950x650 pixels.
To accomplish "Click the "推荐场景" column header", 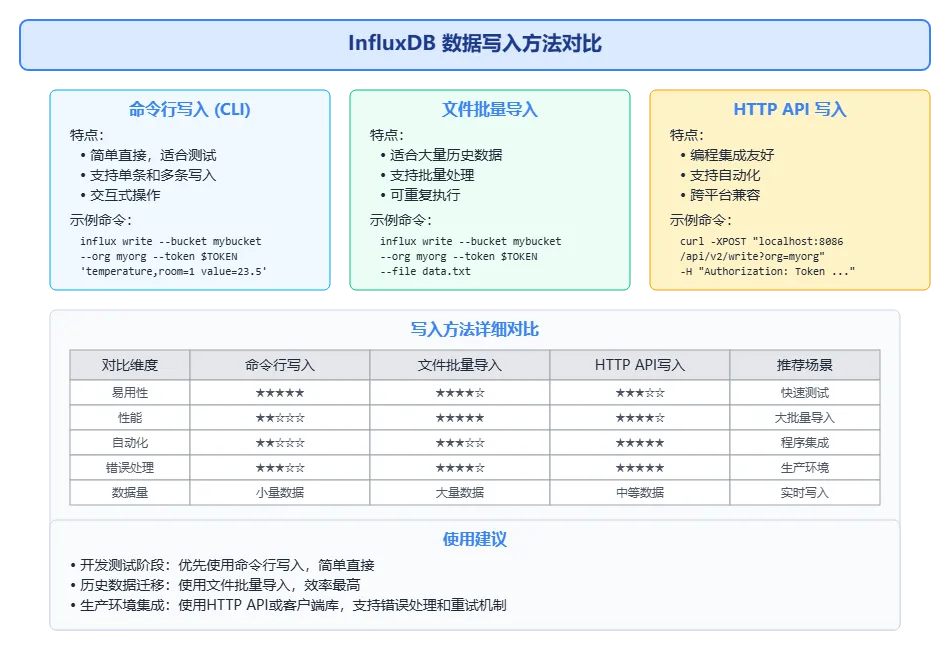I will pos(804,365).
